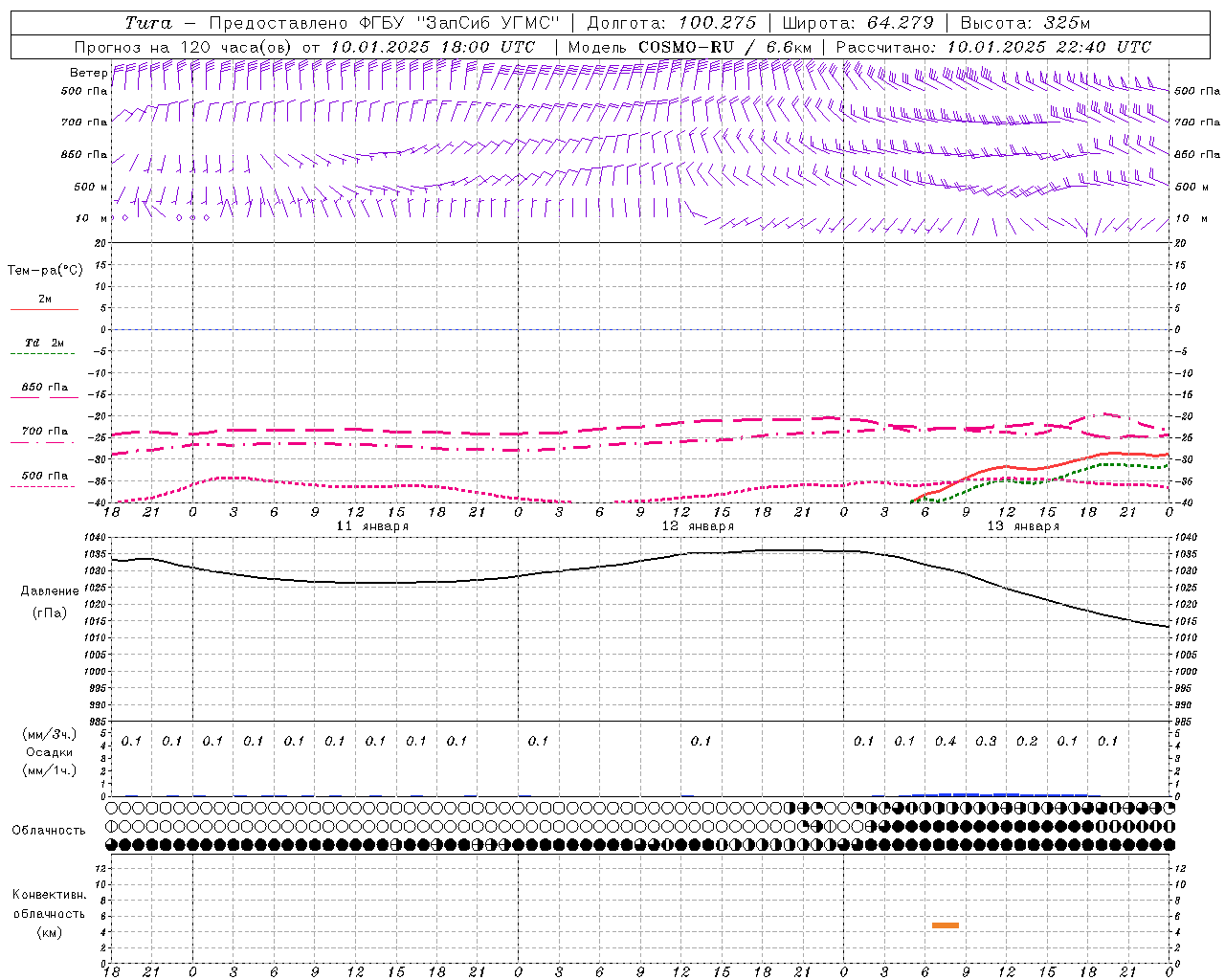Click the 'Конвективн.' convective cloud label

[49, 895]
